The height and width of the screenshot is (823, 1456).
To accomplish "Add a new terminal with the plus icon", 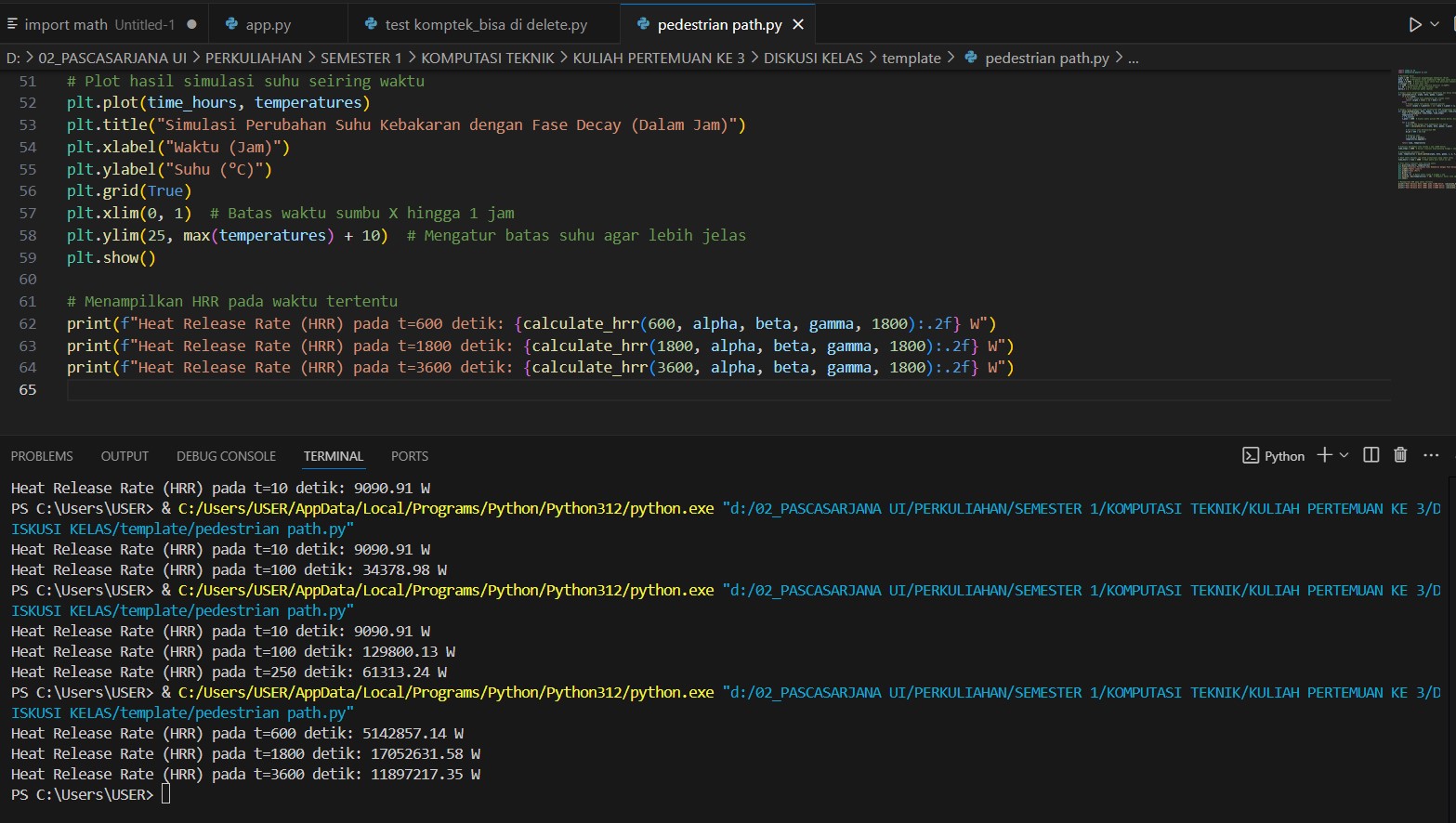I will [1325, 455].
